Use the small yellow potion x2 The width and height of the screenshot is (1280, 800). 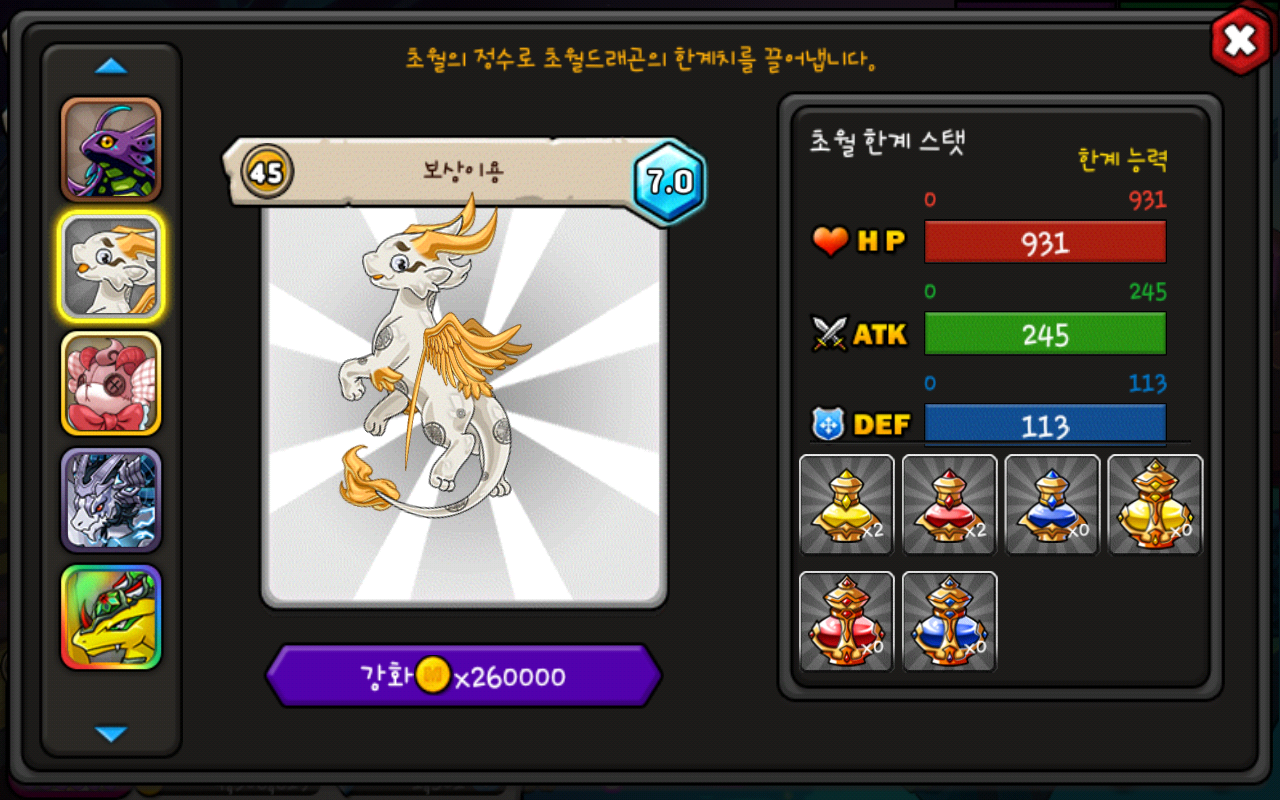click(x=847, y=505)
